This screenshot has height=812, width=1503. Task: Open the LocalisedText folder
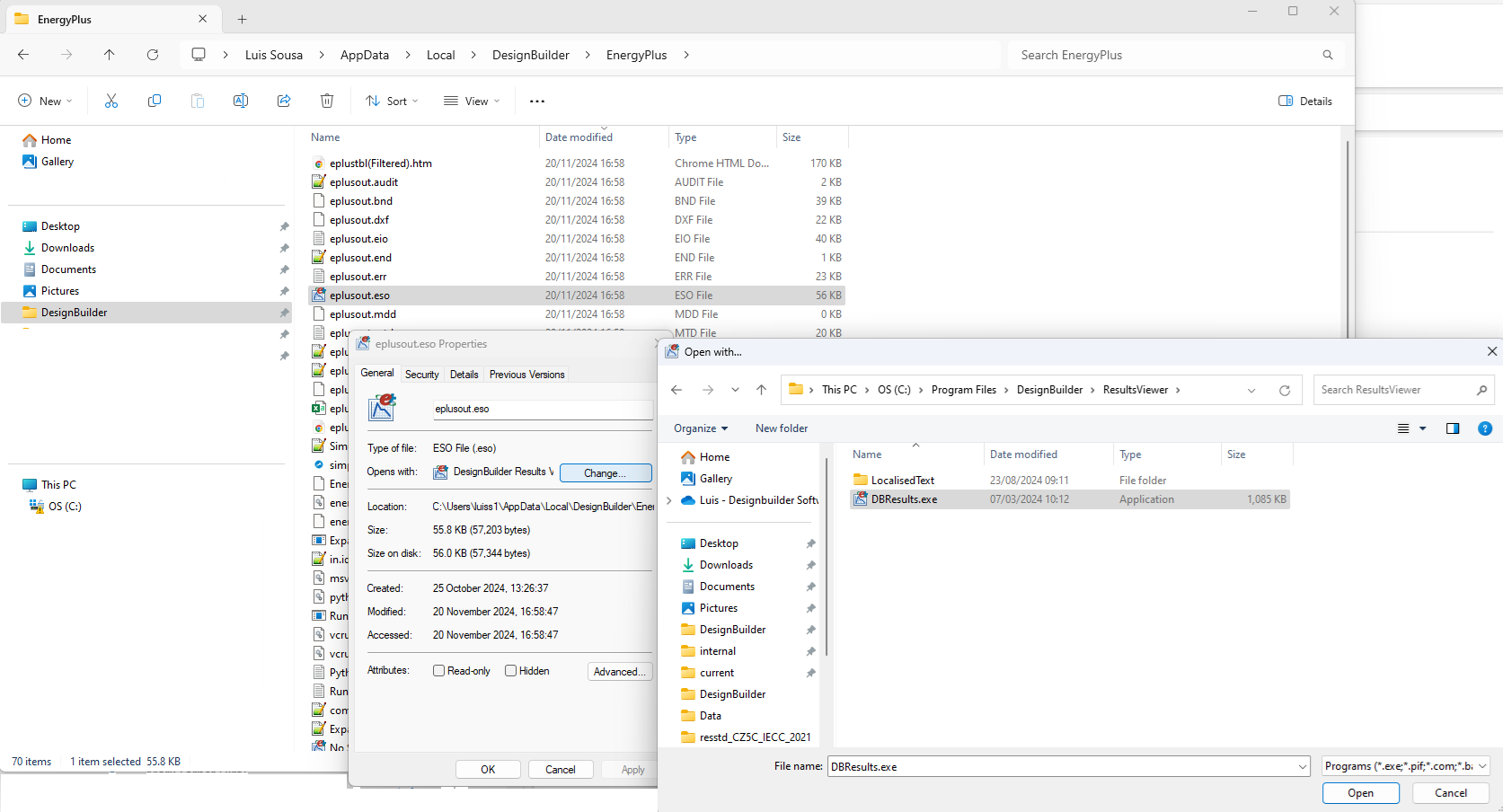[1069, 481]
